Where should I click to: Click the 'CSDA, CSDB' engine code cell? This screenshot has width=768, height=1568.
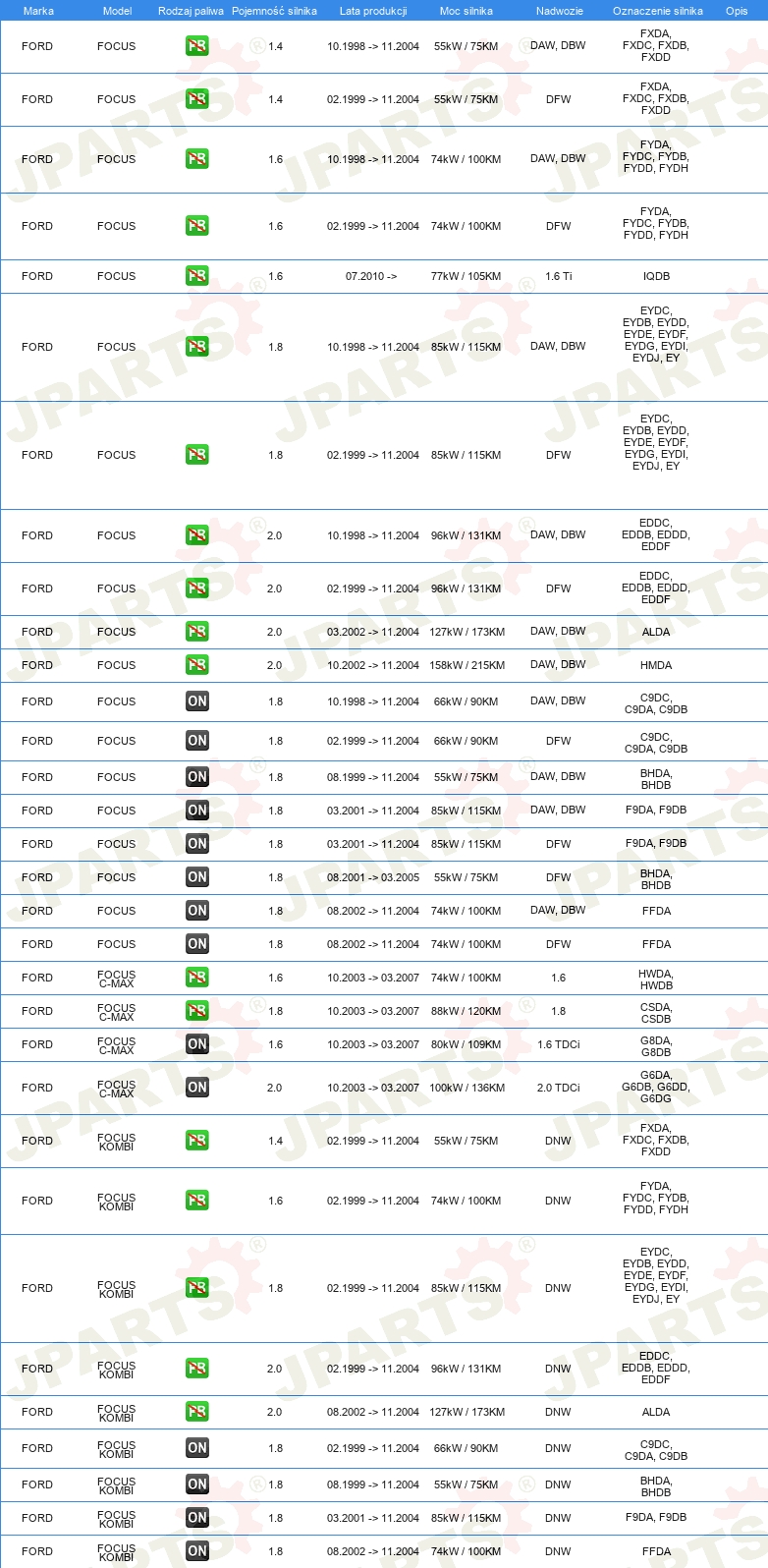[x=656, y=1013]
